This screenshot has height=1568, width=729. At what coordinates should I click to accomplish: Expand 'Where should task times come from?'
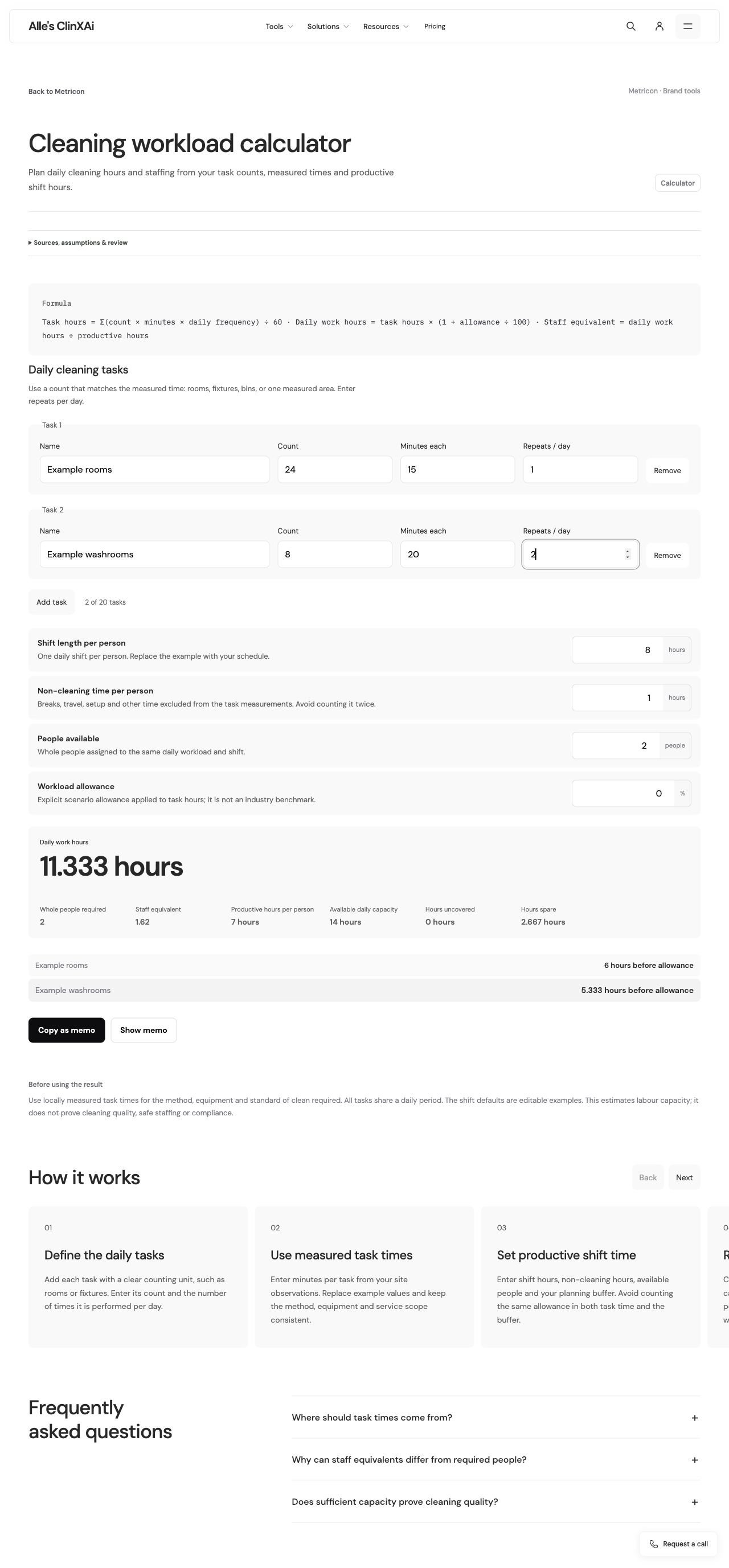tap(495, 1418)
